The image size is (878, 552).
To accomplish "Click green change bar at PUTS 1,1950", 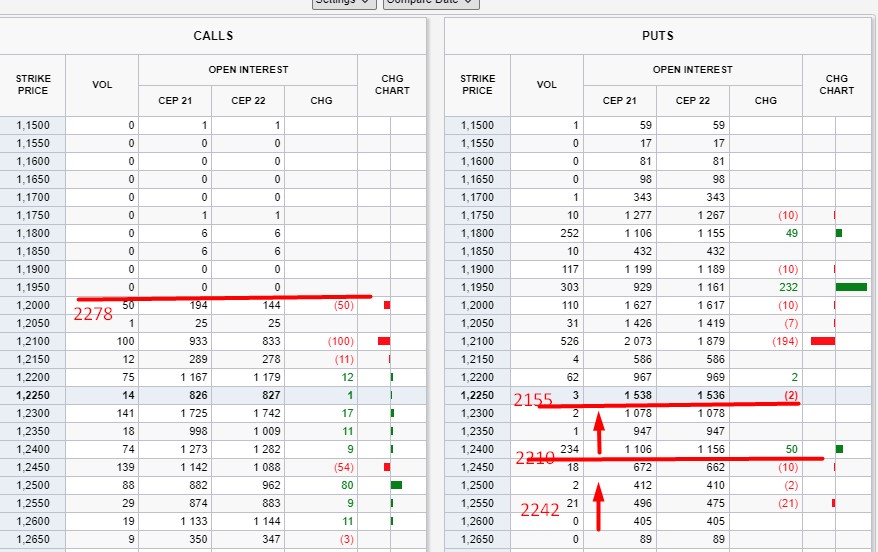I will click(851, 287).
